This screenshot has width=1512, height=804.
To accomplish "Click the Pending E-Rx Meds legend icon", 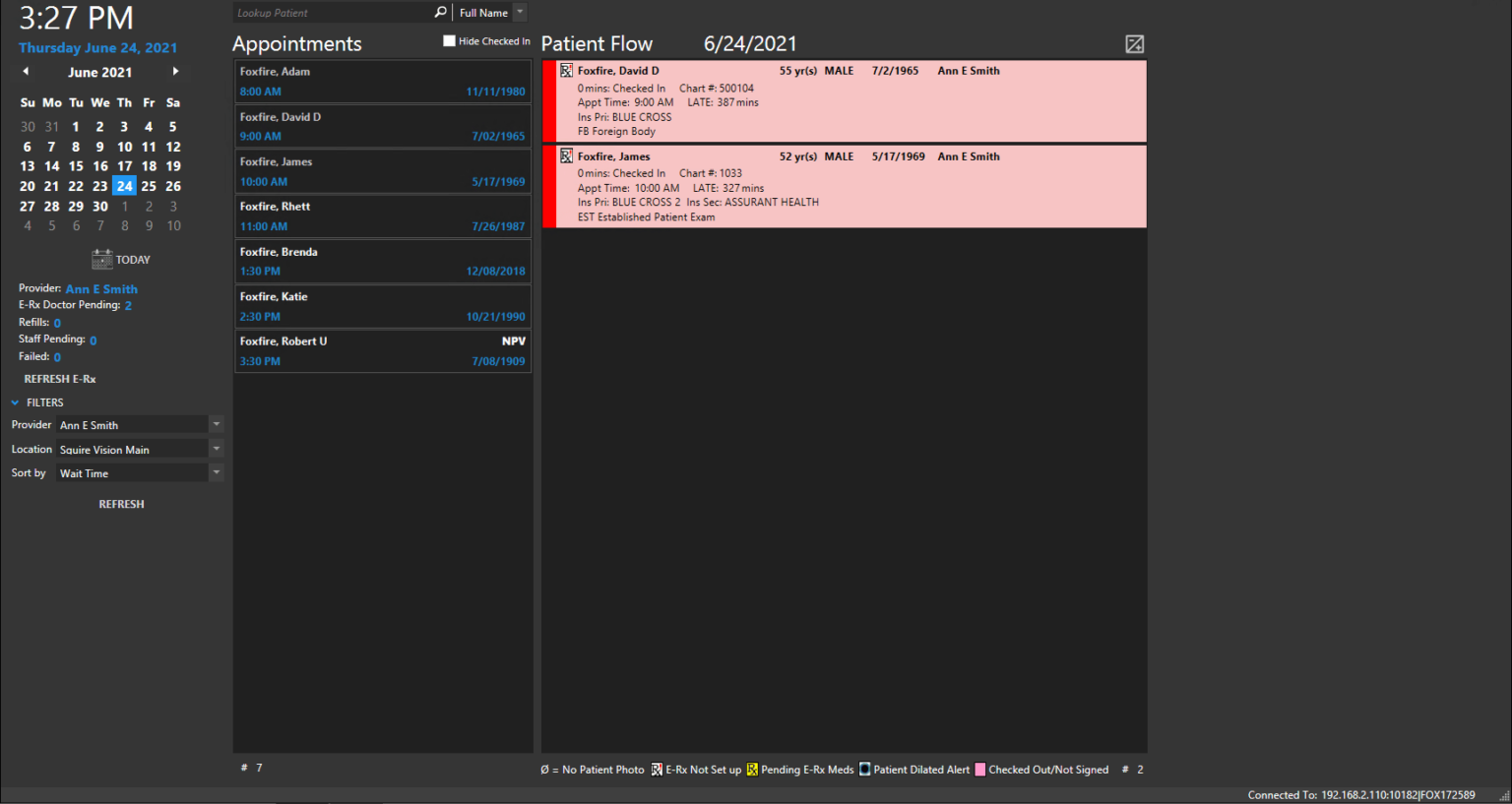I will pyautogui.click(x=752, y=770).
